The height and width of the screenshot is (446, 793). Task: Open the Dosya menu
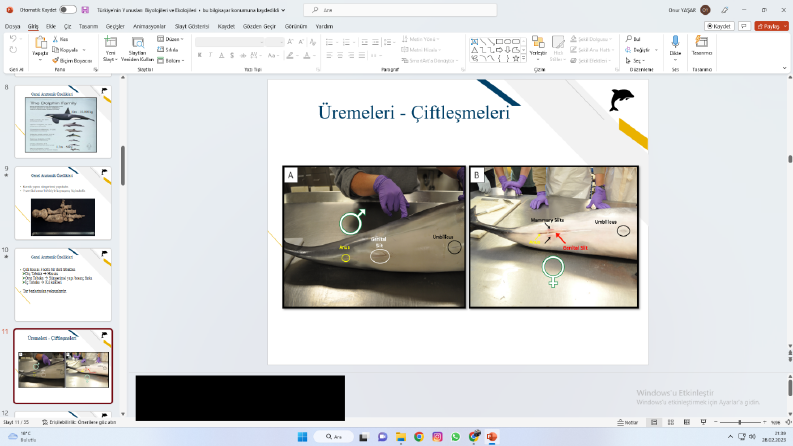click(12, 26)
